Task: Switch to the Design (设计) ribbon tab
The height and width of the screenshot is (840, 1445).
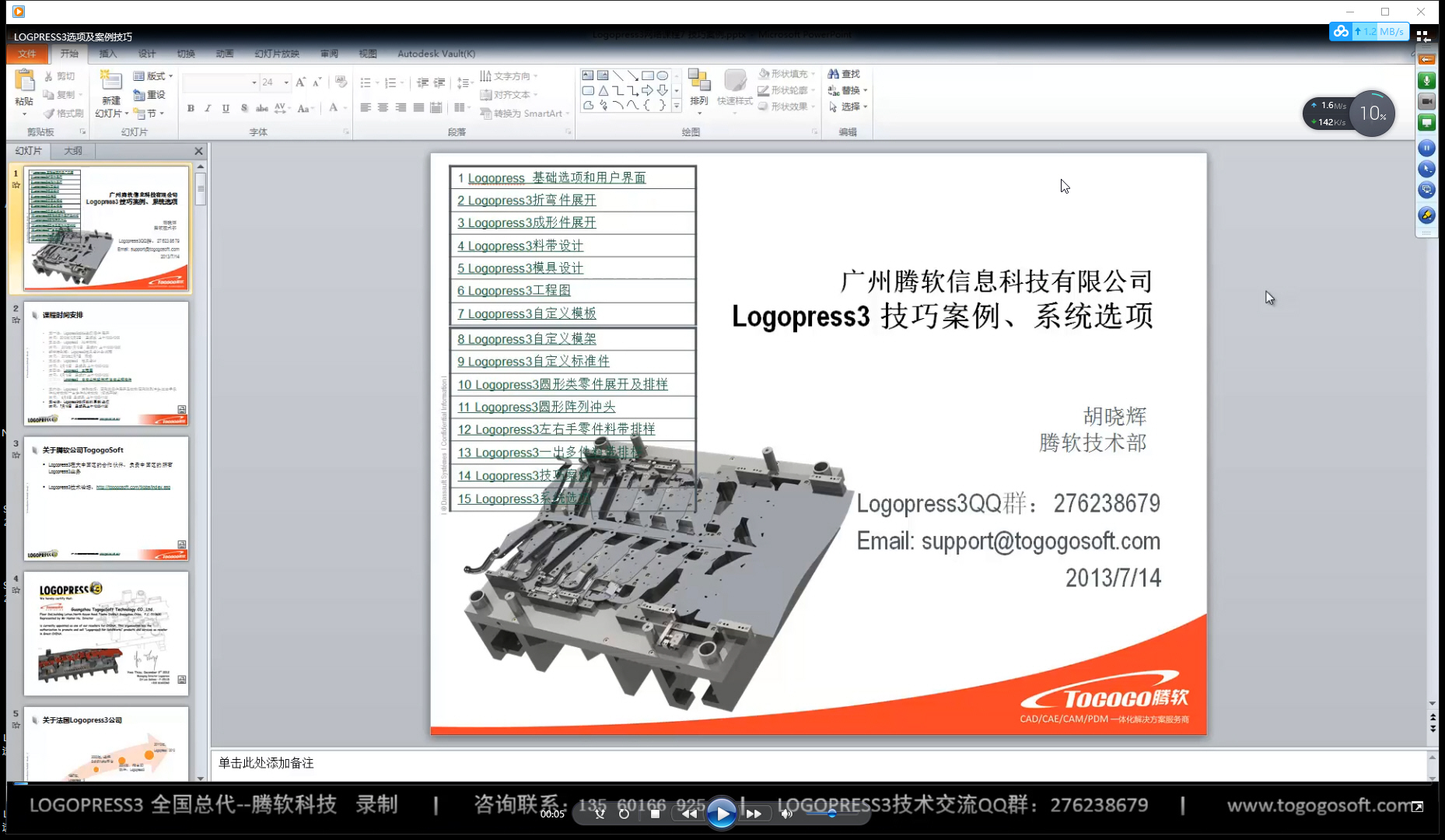Action: click(147, 54)
